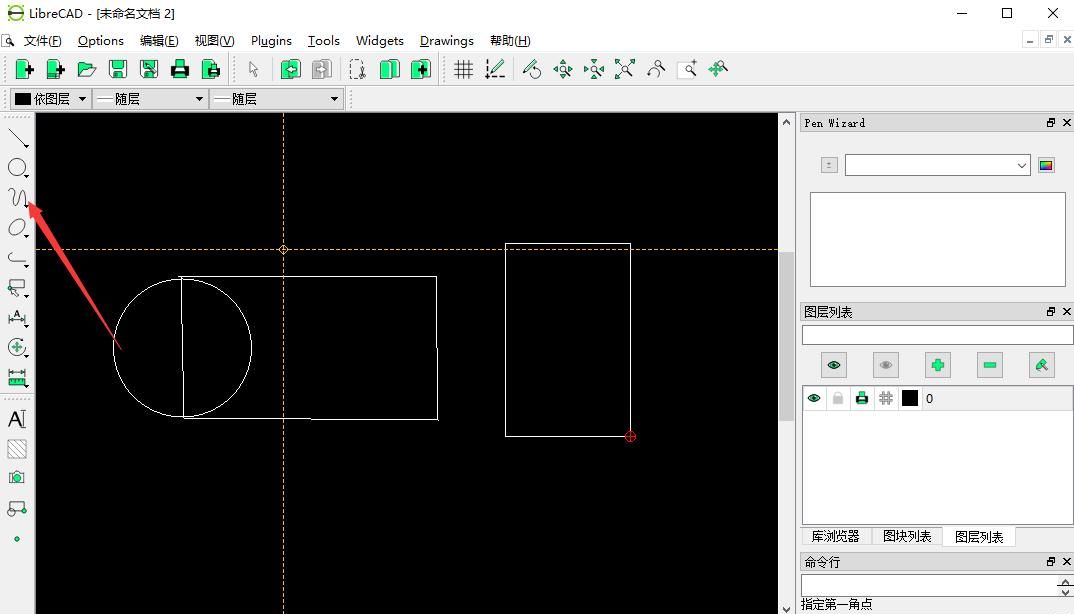This screenshot has width=1074, height=614.
Task: Toggle the grid display button
Action: pyautogui.click(x=464, y=69)
